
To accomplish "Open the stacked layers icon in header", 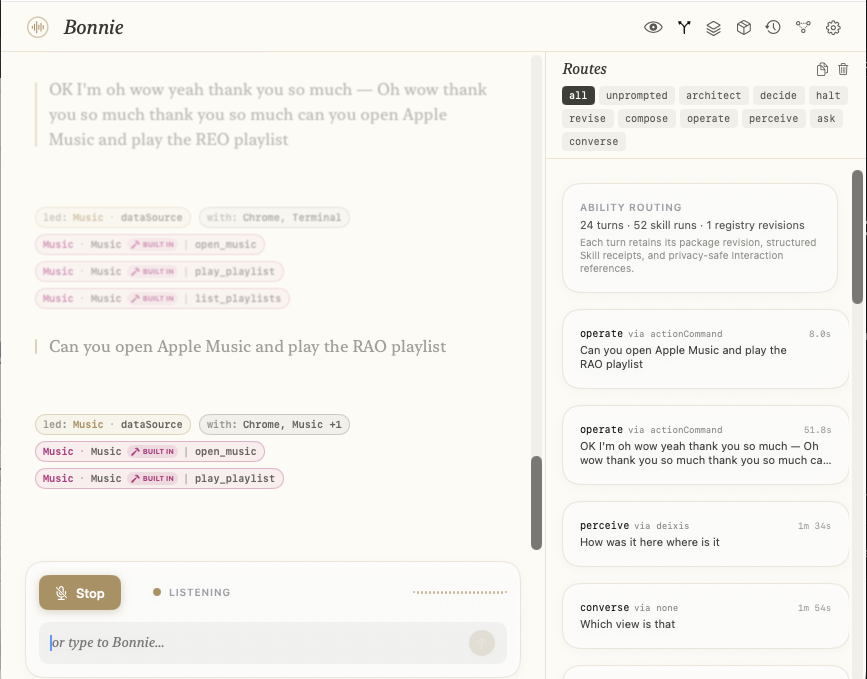I will click(x=713, y=28).
